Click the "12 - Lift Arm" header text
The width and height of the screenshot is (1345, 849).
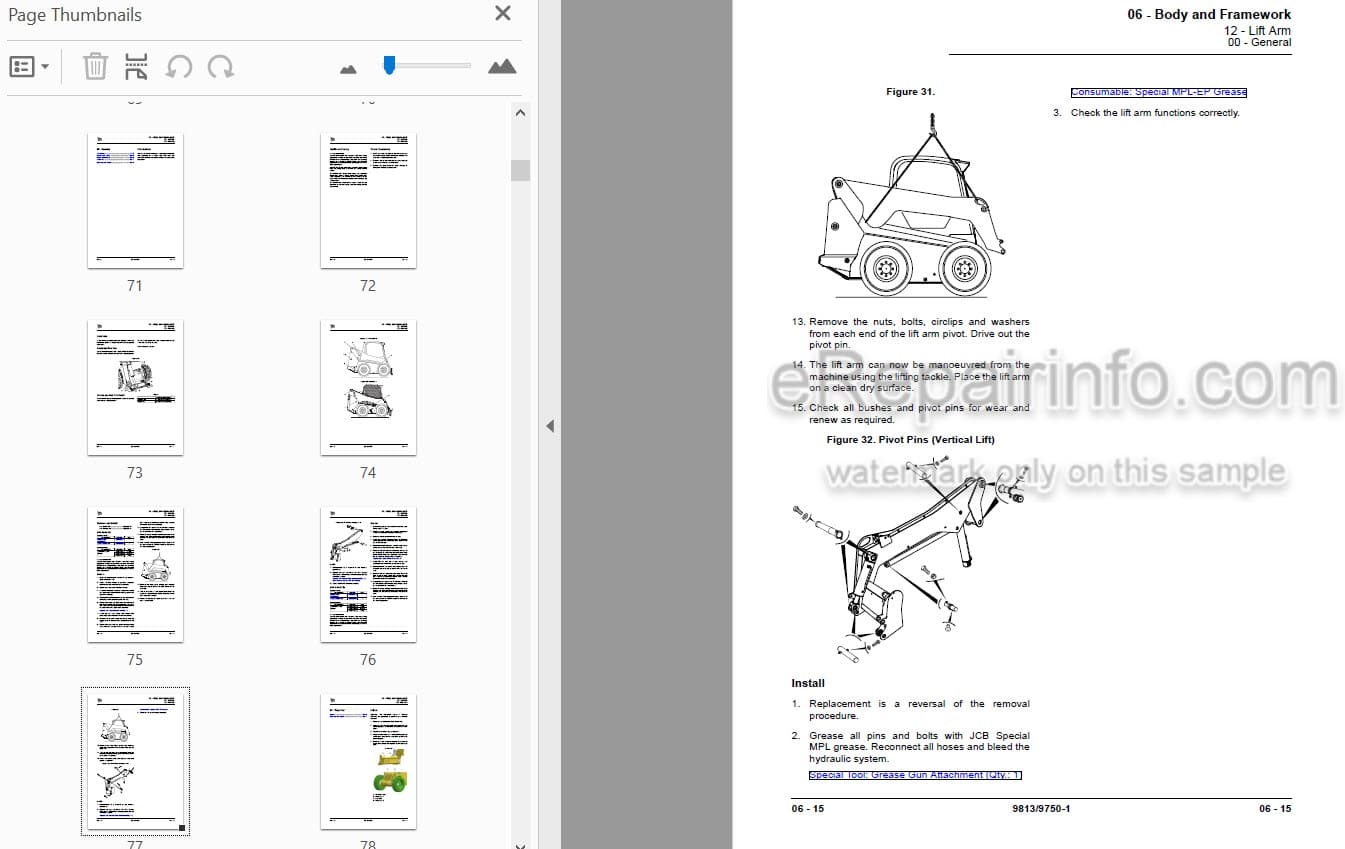1257,31
